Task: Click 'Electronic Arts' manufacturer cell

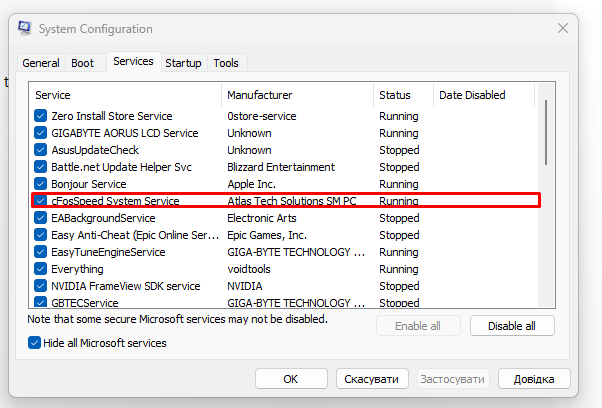Action: pos(262,218)
